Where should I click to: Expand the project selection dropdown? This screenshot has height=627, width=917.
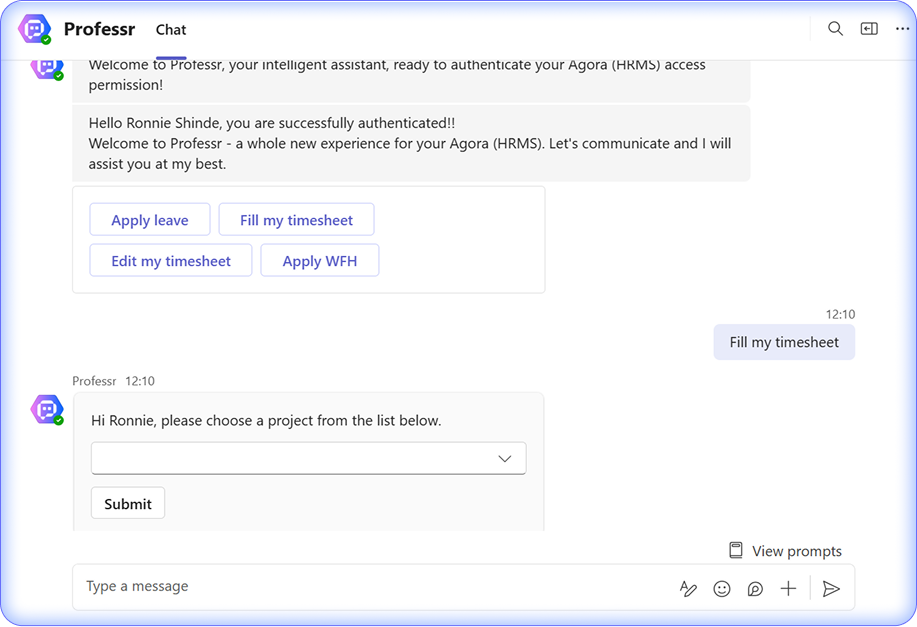[308, 458]
